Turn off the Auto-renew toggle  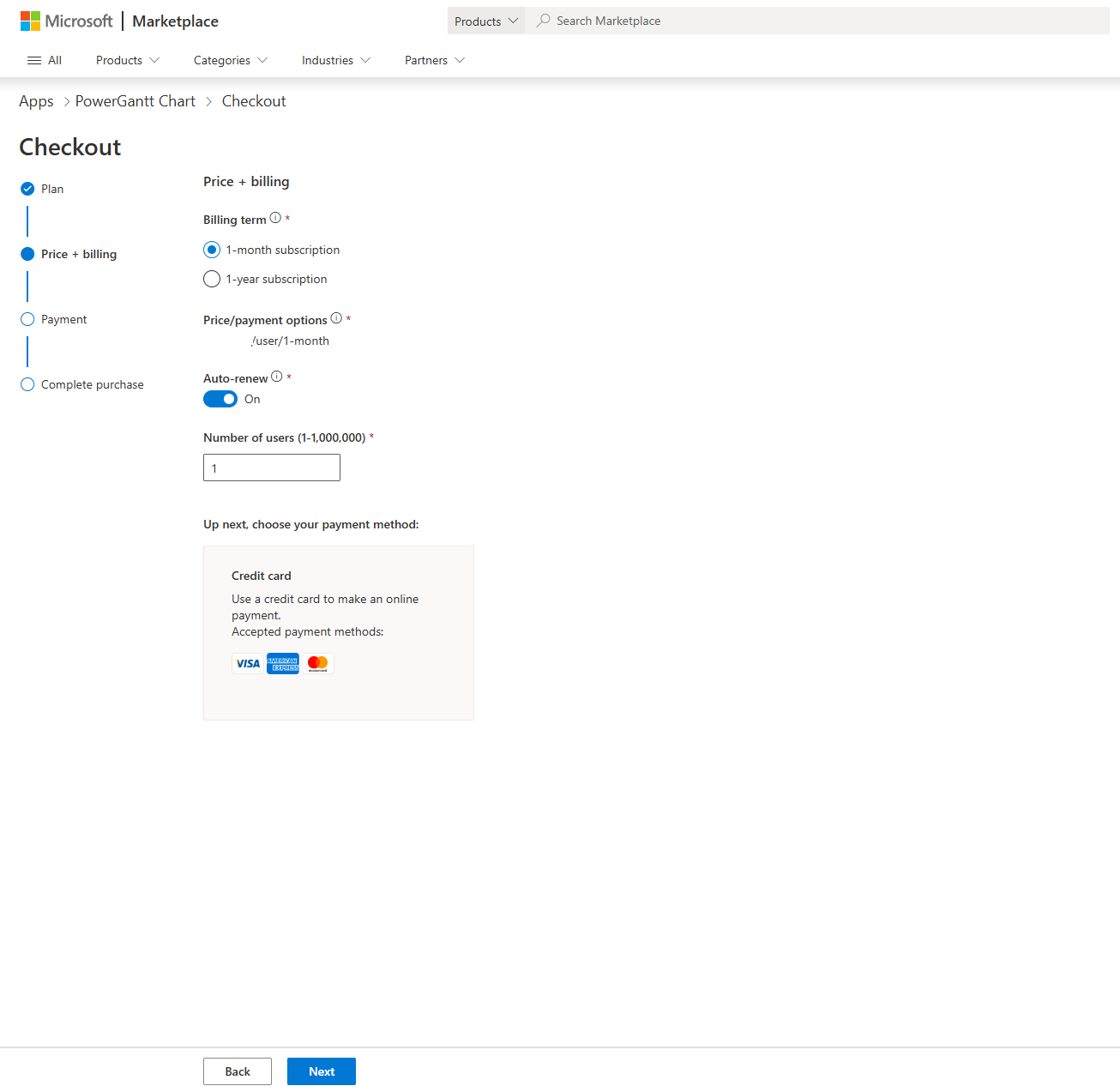(x=220, y=399)
